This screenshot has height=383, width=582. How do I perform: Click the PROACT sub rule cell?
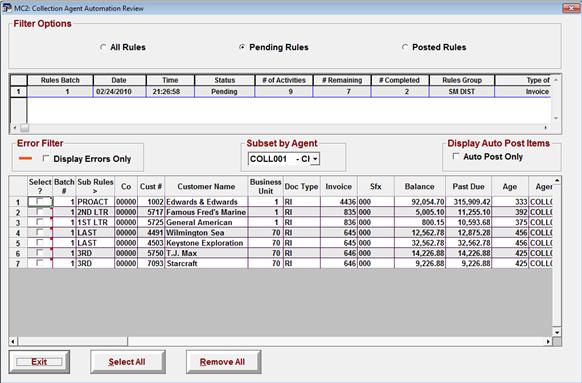click(x=95, y=202)
